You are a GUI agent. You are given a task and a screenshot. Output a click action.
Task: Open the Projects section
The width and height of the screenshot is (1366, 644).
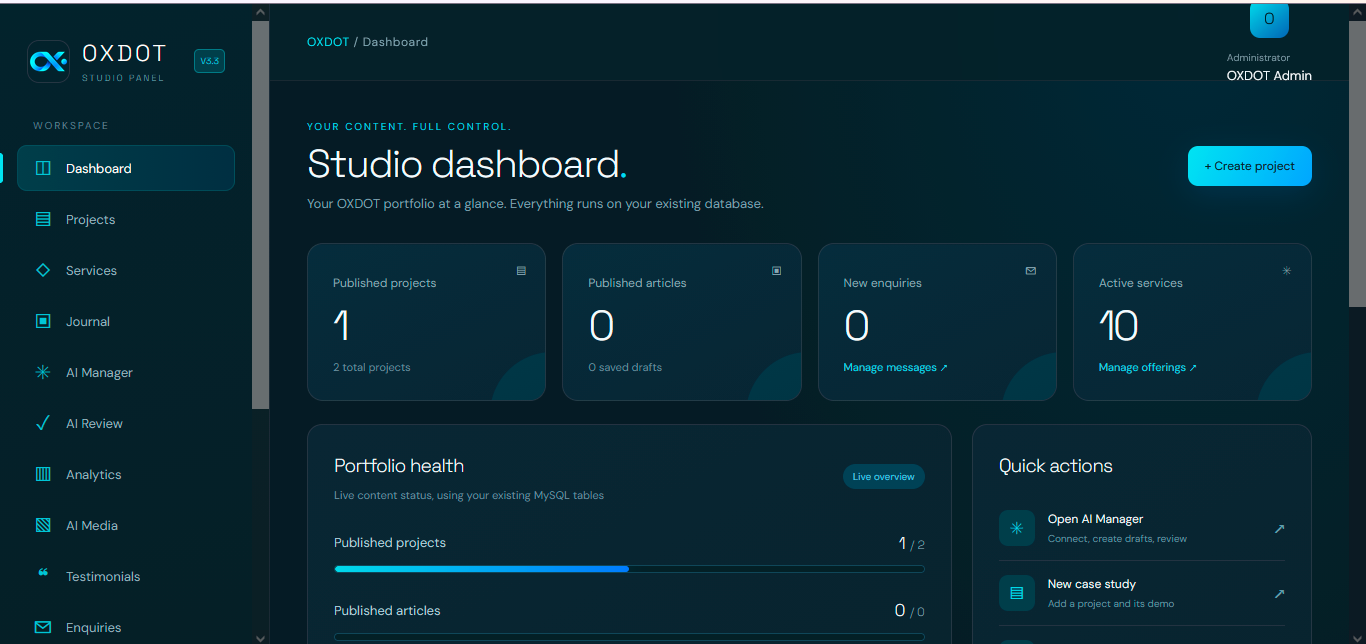(x=126, y=219)
